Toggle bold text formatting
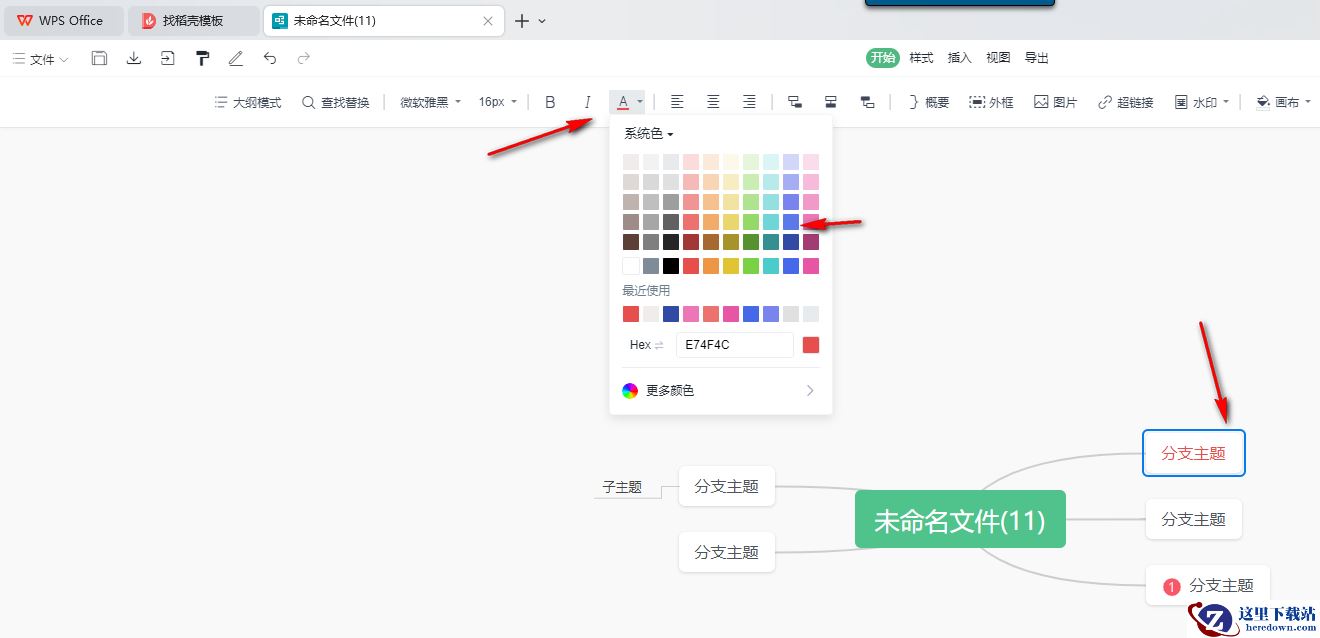The height and width of the screenshot is (638, 1320). tap(550, 102)
